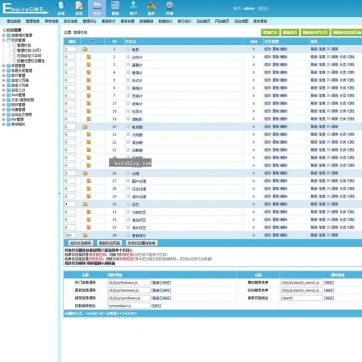Open 审核信息 in the secondary menu bar
The width and height of the screenshot is (362, 362).
tap(52, 21)
